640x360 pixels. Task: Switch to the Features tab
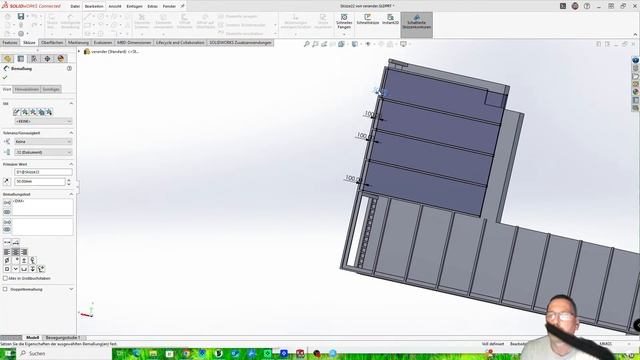click(10, 42)
